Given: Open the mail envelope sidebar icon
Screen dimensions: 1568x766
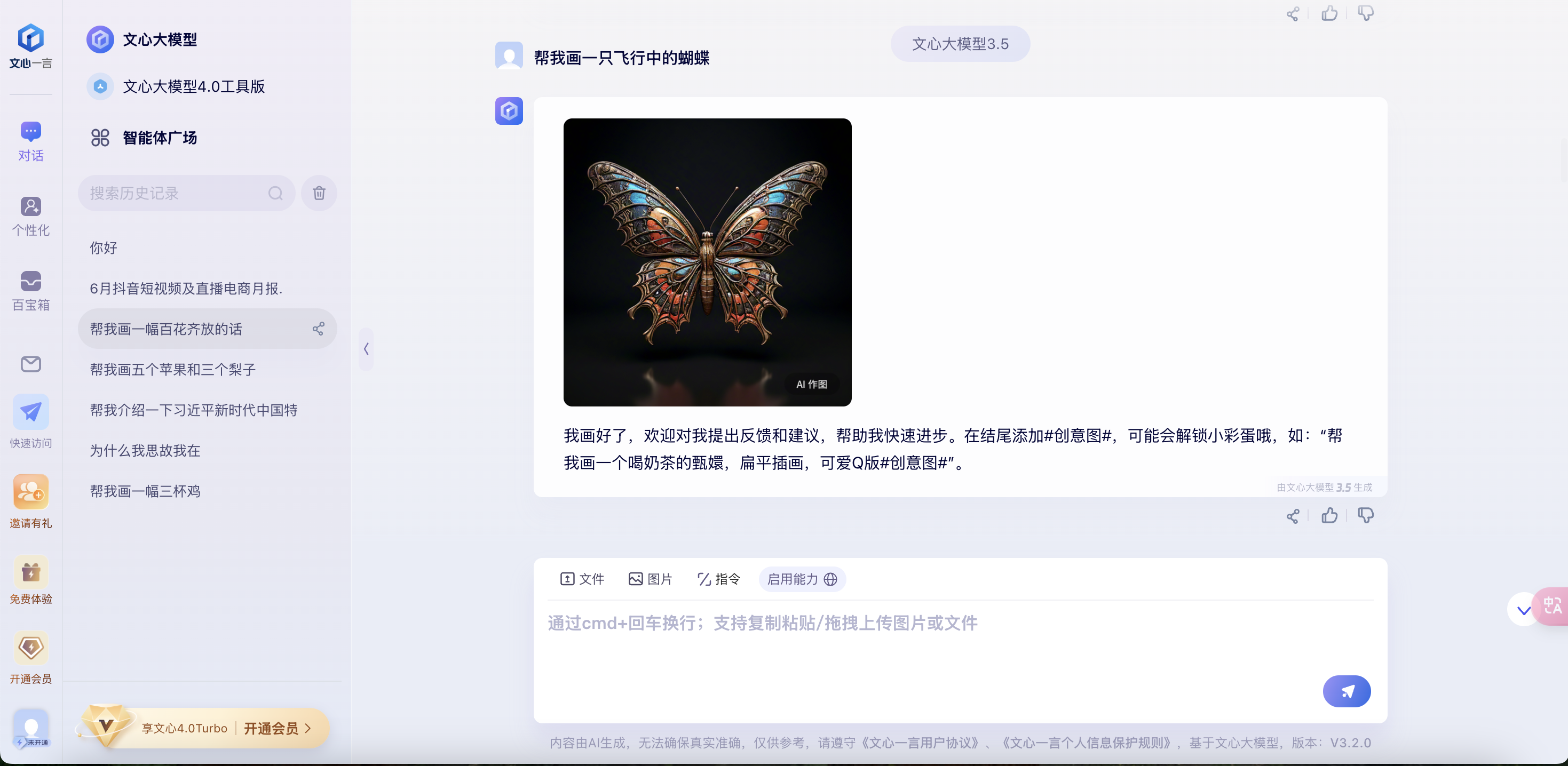Looking at the screenshot, I should (x=30, y=364).
